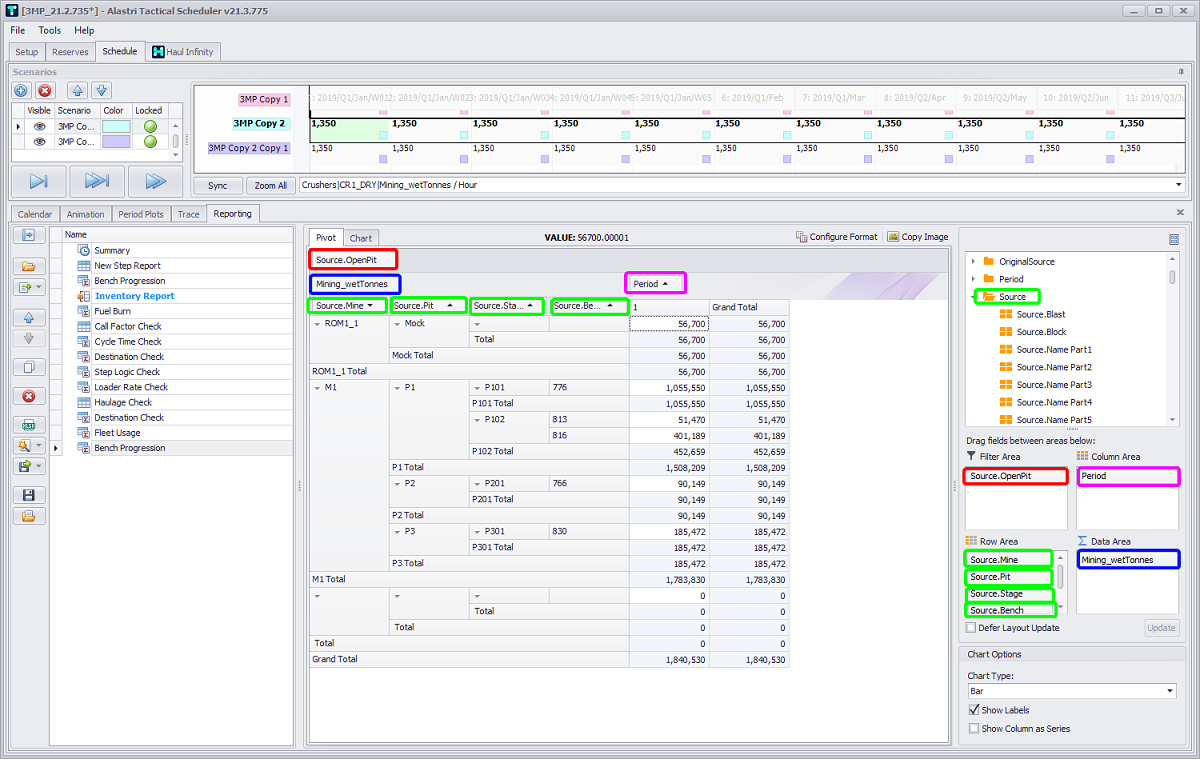Open the Tools menu
The height and width of the screenshot is (759, 1200).
point(50,30)
